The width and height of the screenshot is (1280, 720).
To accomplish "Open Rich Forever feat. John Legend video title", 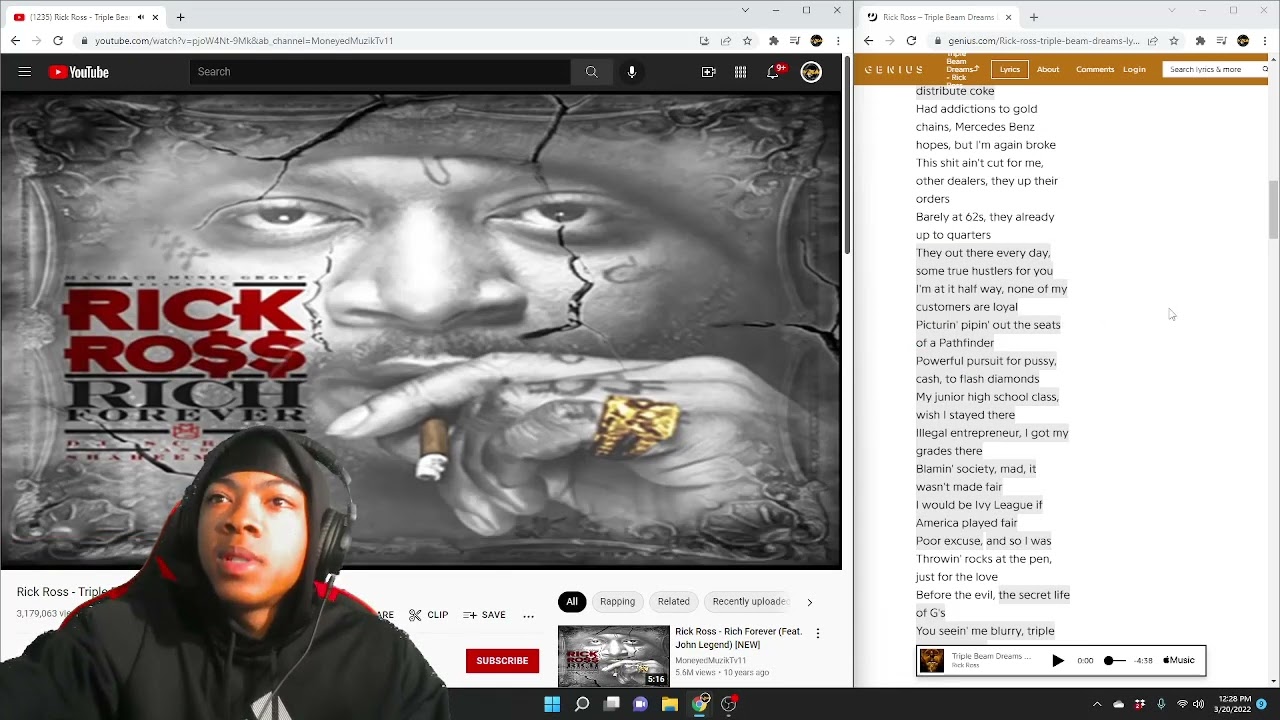I will 738,638.
